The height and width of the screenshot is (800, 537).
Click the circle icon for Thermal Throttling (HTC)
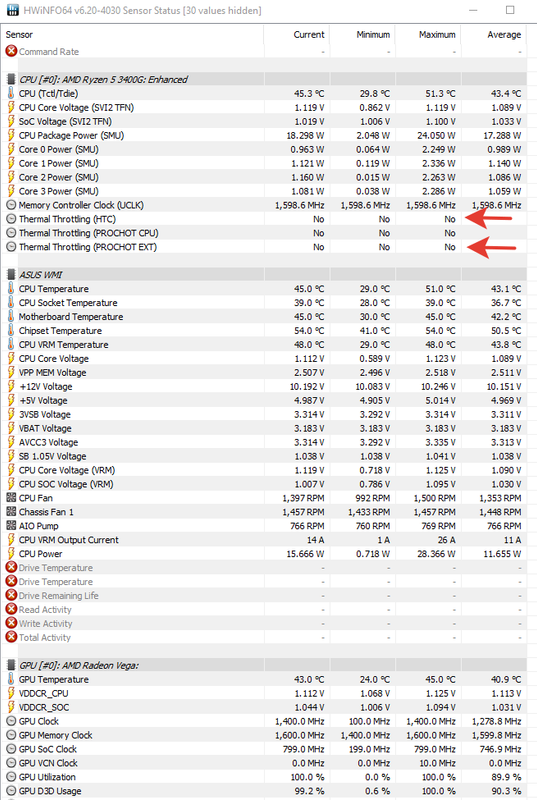[11, 219]
